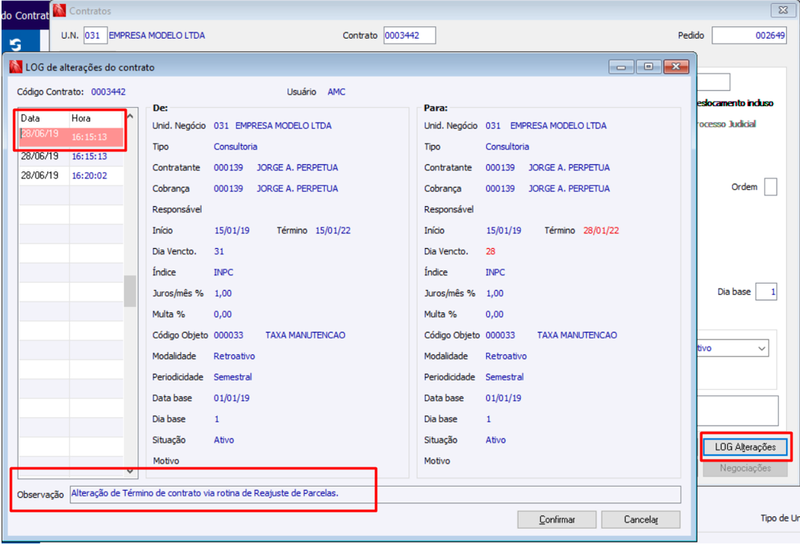Click the Data column header

(x=30, y=118)
